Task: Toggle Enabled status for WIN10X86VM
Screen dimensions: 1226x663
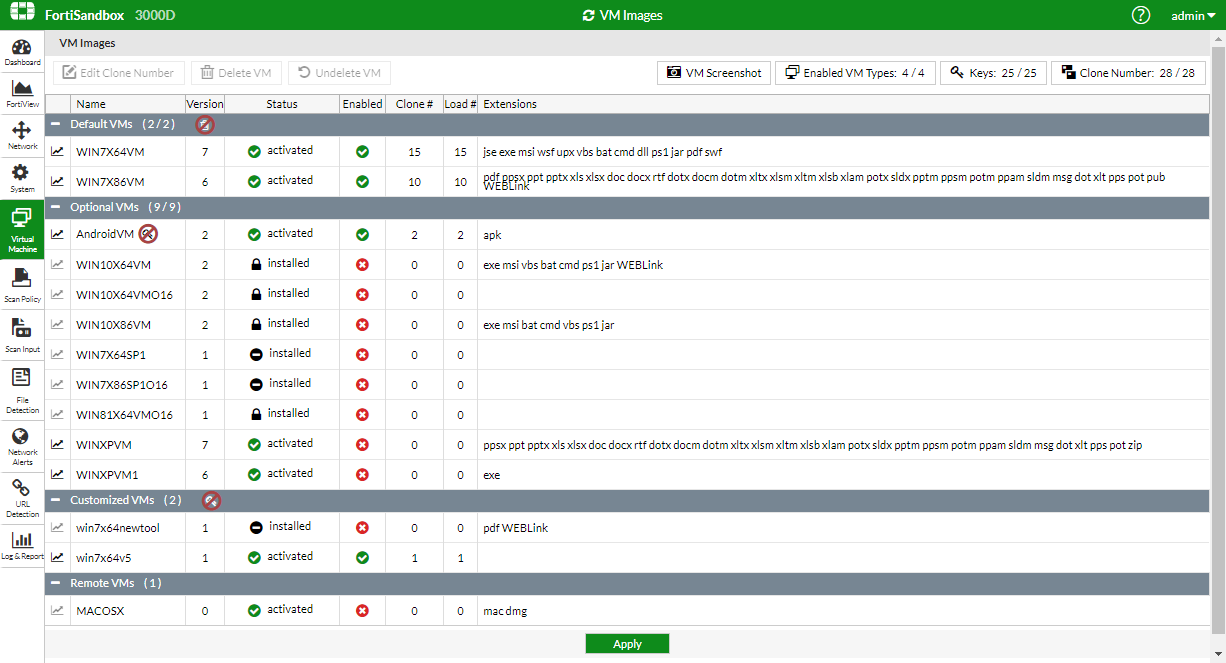Action: click(x=362, y=325)
